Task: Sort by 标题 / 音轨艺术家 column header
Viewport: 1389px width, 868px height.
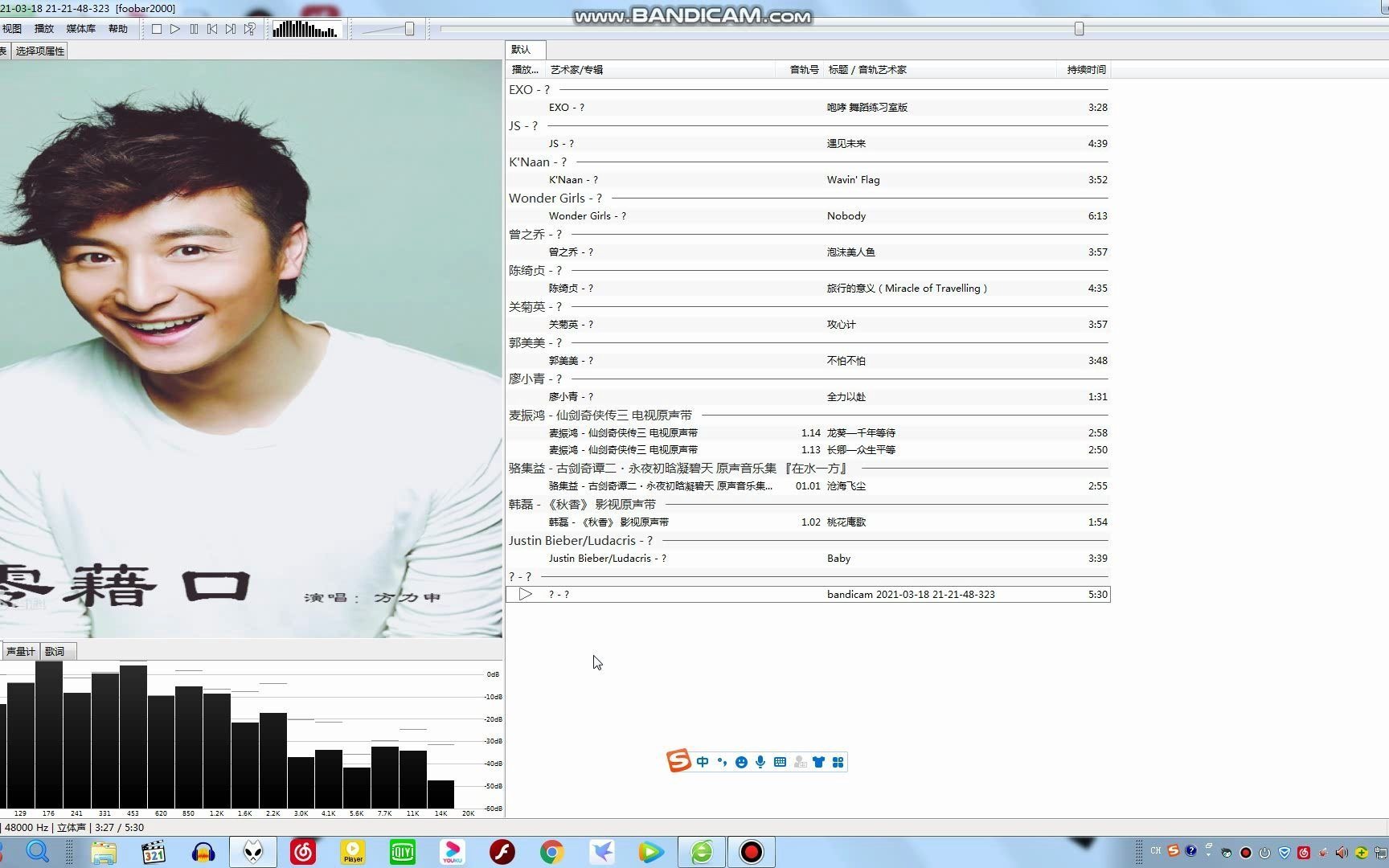Action: (940, 70)
